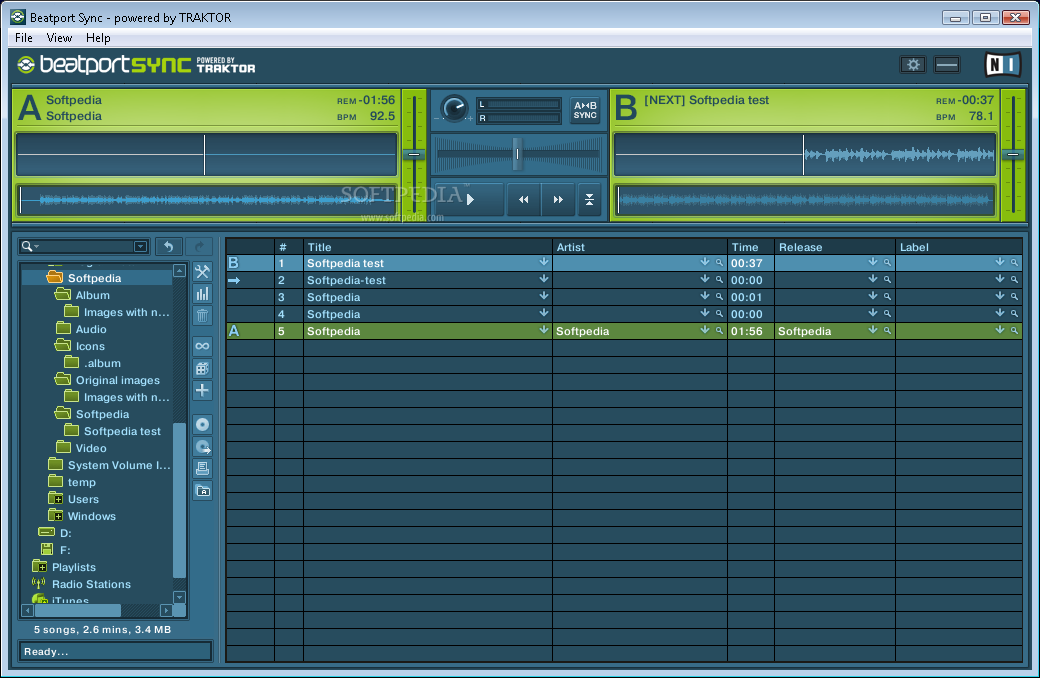Click the tree horizontal scrollbar right arrow
This screenshot has height=678, width=1040.
166,610
